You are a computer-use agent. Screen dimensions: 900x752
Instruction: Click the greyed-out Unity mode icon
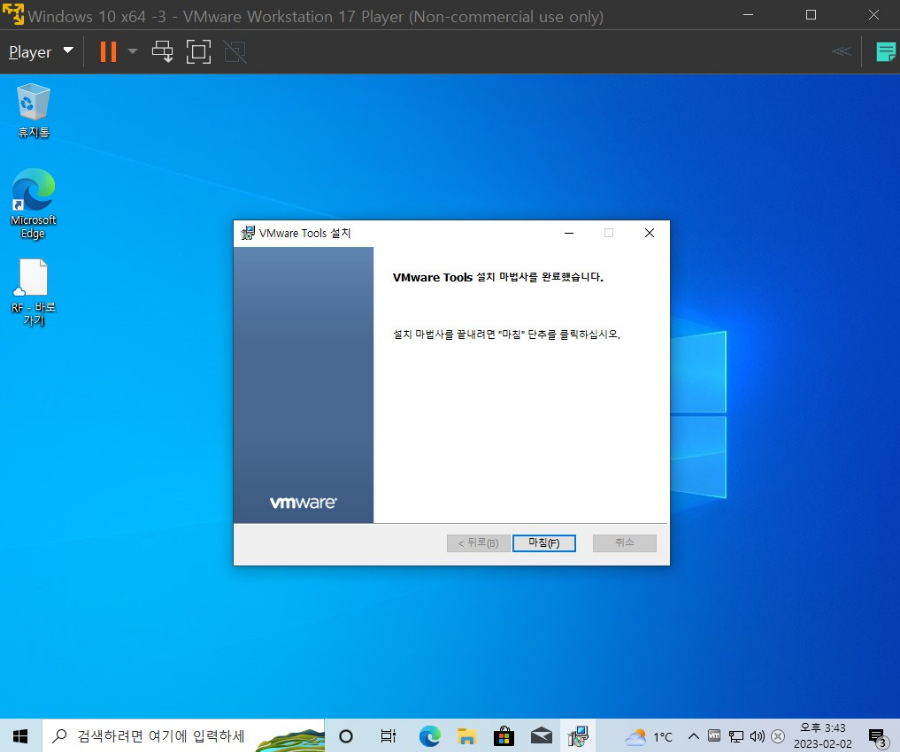tap(235, 52)
